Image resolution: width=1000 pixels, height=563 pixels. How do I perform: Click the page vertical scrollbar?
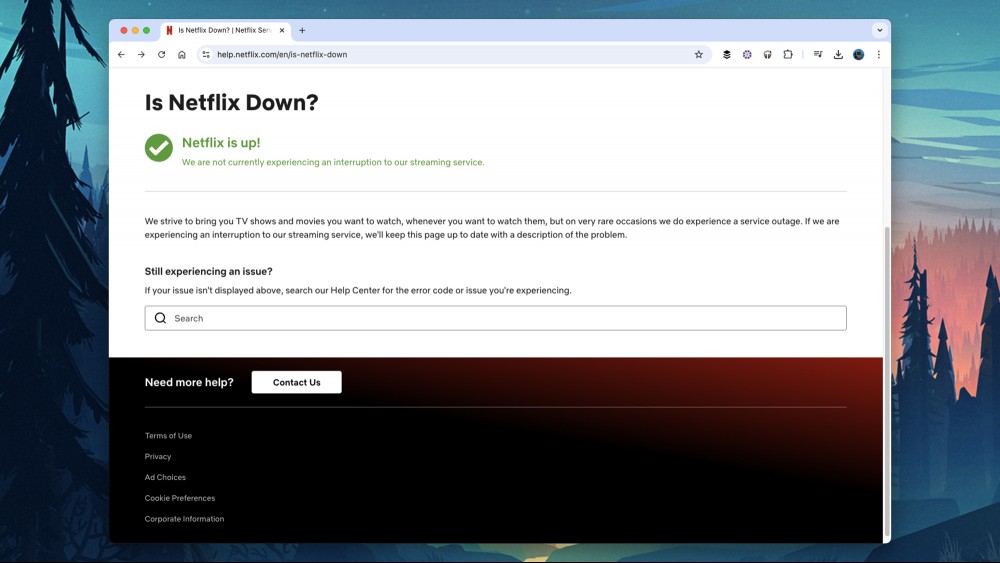(x=886, y=383)
